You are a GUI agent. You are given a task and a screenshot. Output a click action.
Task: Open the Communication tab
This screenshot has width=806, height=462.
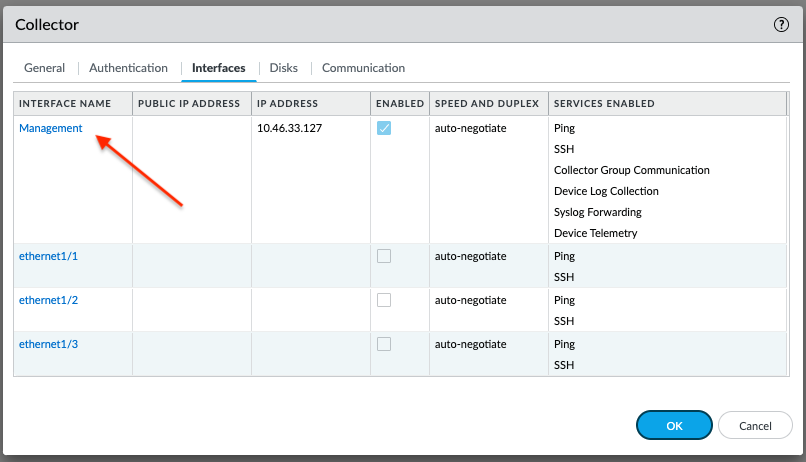[x=363, y=68]
